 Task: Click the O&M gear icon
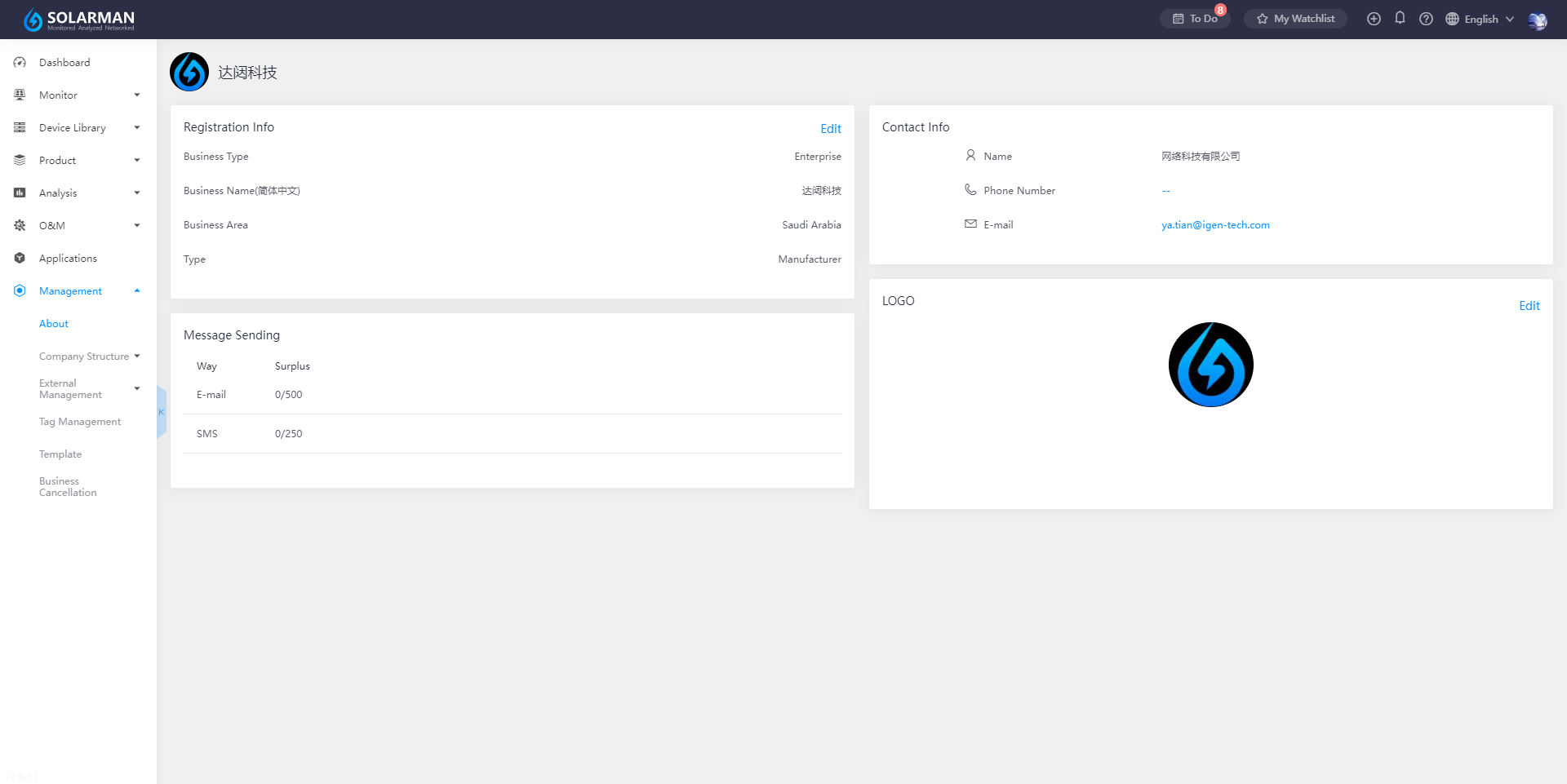click(x=20, y=226)
